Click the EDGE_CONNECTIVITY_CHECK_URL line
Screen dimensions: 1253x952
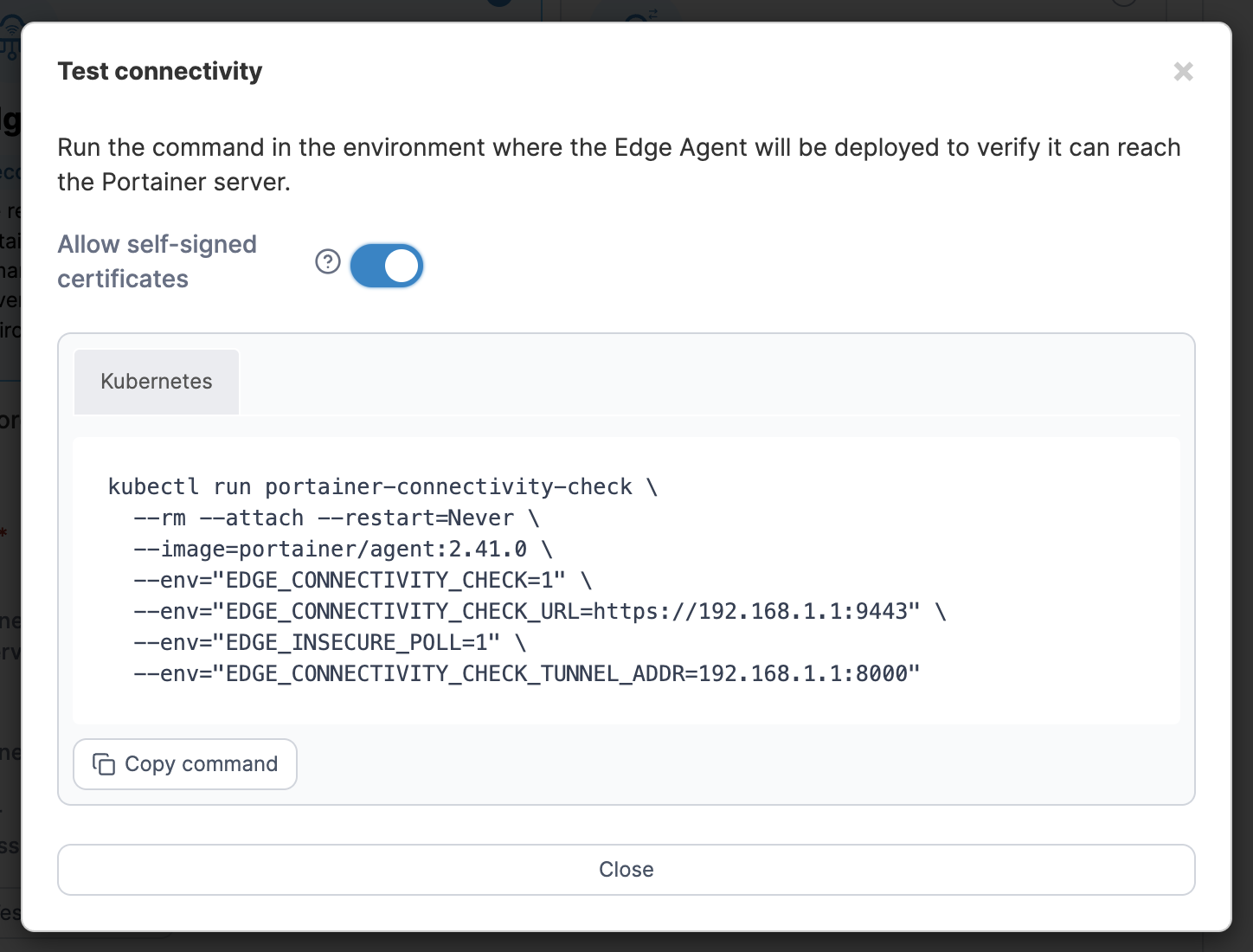coord(540,611)
